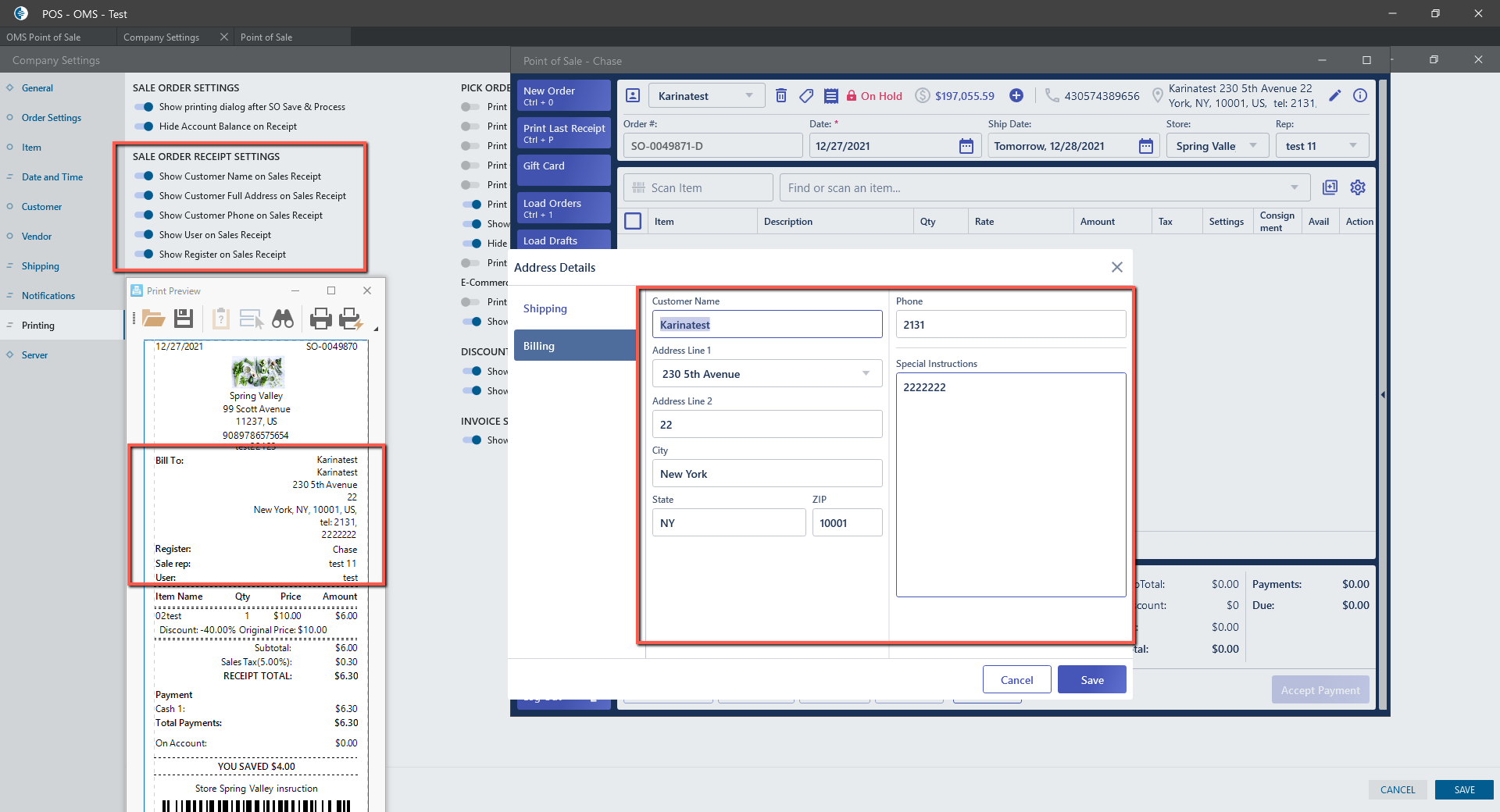Click the Load Orders button
This screenshot has height=812, width=1500.
tap(563, 208)
